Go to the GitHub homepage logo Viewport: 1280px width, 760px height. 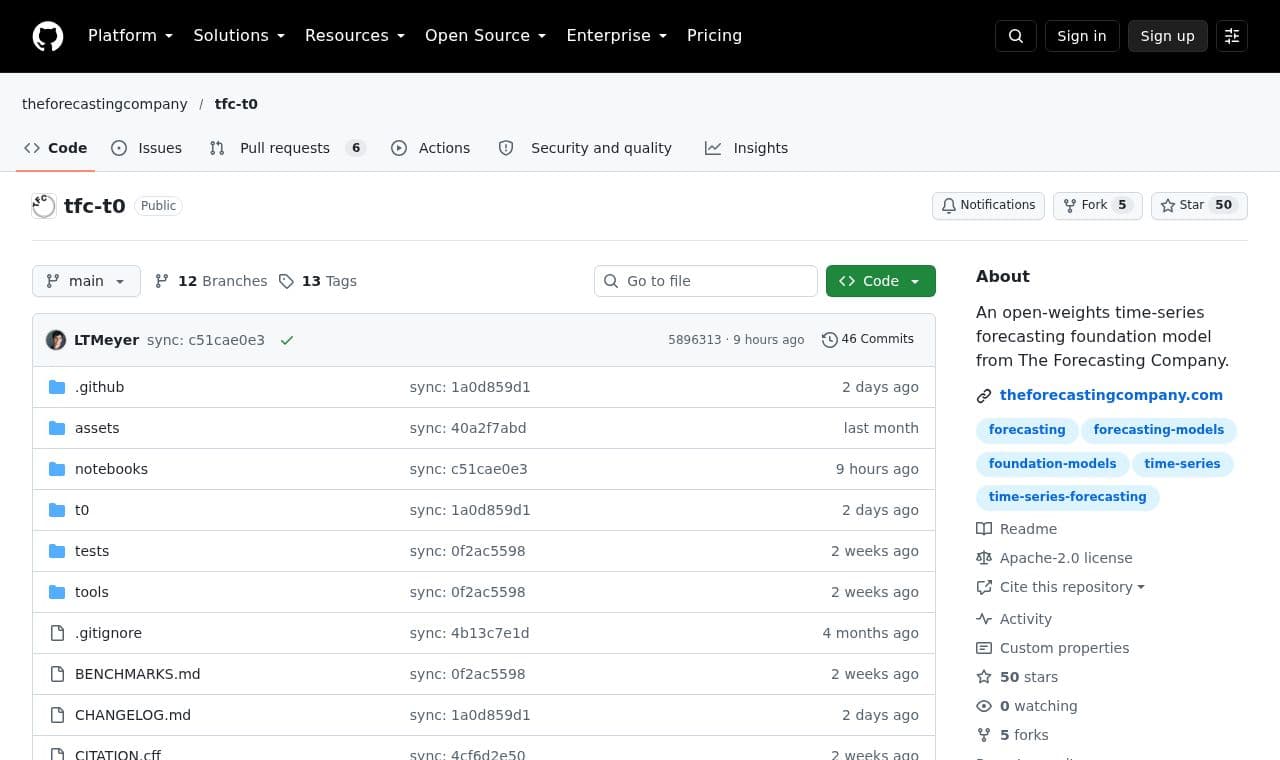pos(48,36)
